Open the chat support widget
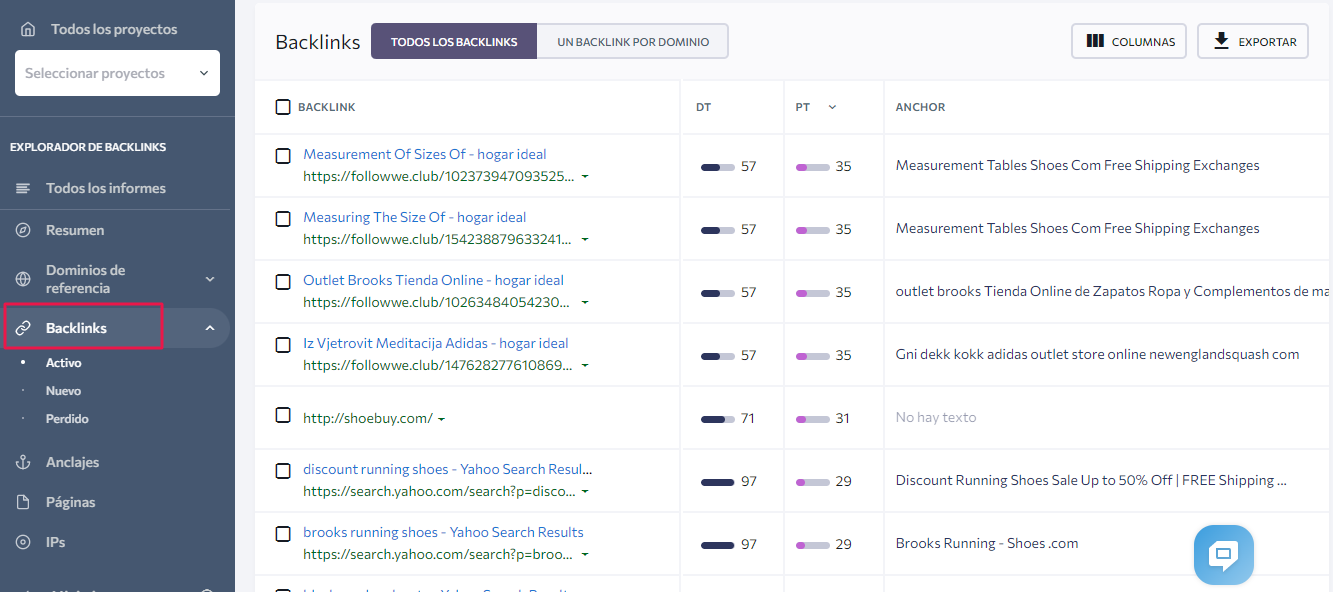The height and width of the screenshot is (592, 1333). point(1223,555)
